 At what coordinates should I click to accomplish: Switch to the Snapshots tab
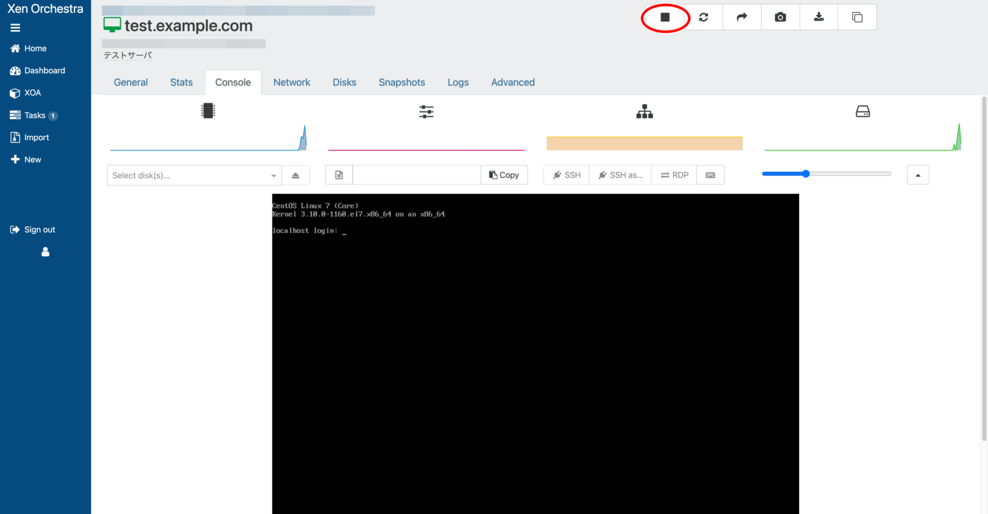pyautogui.click(x=402, y=83)
